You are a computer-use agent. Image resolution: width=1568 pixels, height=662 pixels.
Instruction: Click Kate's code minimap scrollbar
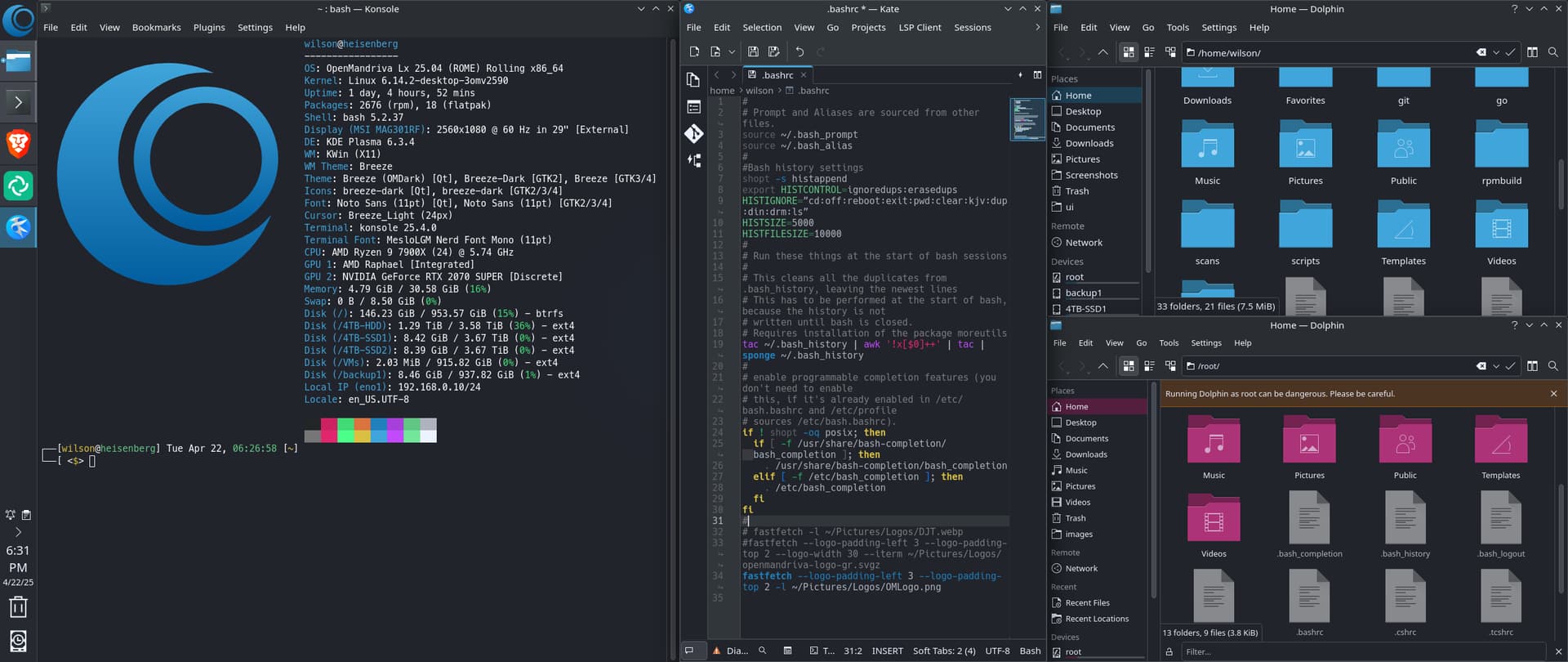pyautogui.click(x=1027, y=119)
